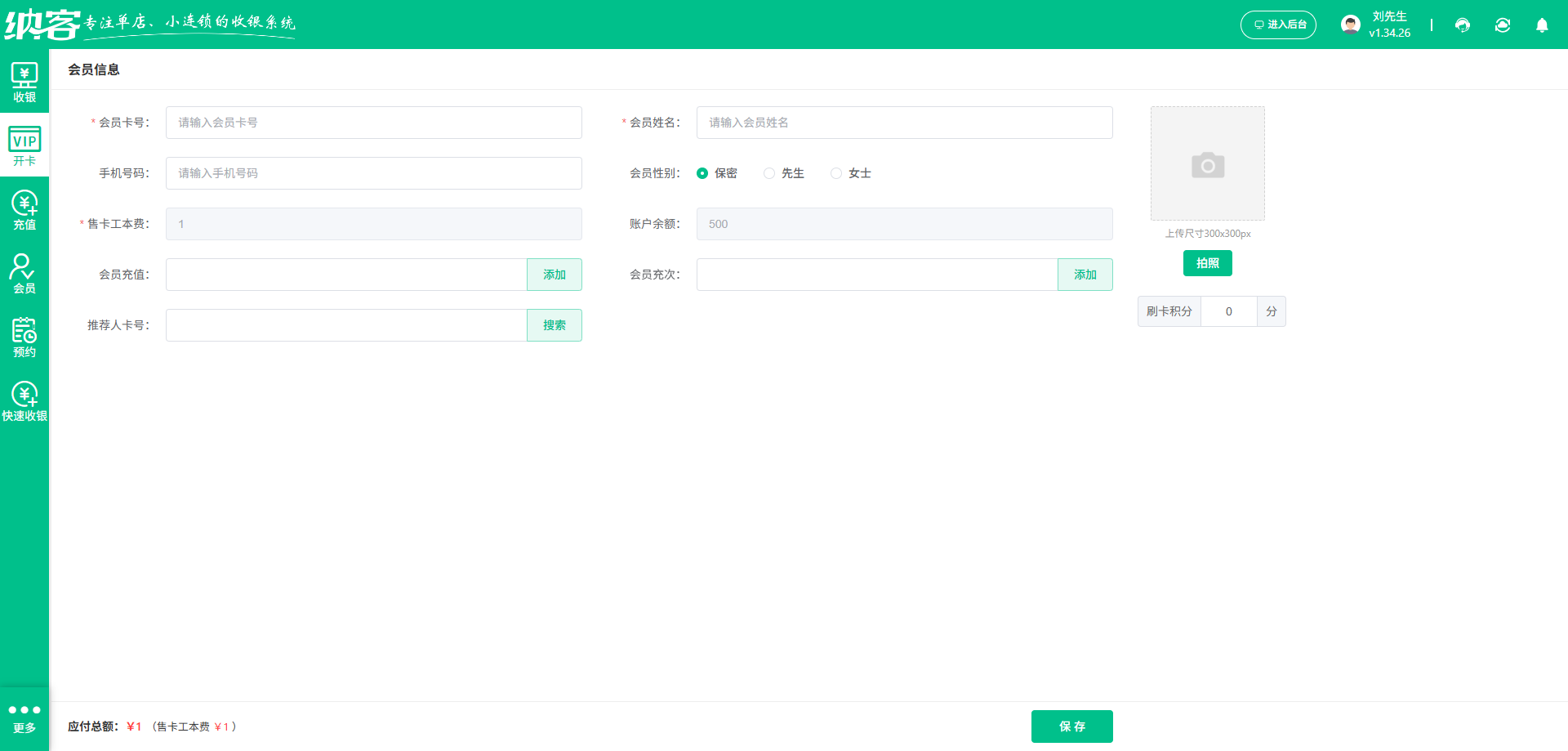Click the cloud sync icon in top bar

click(1503, 25)
